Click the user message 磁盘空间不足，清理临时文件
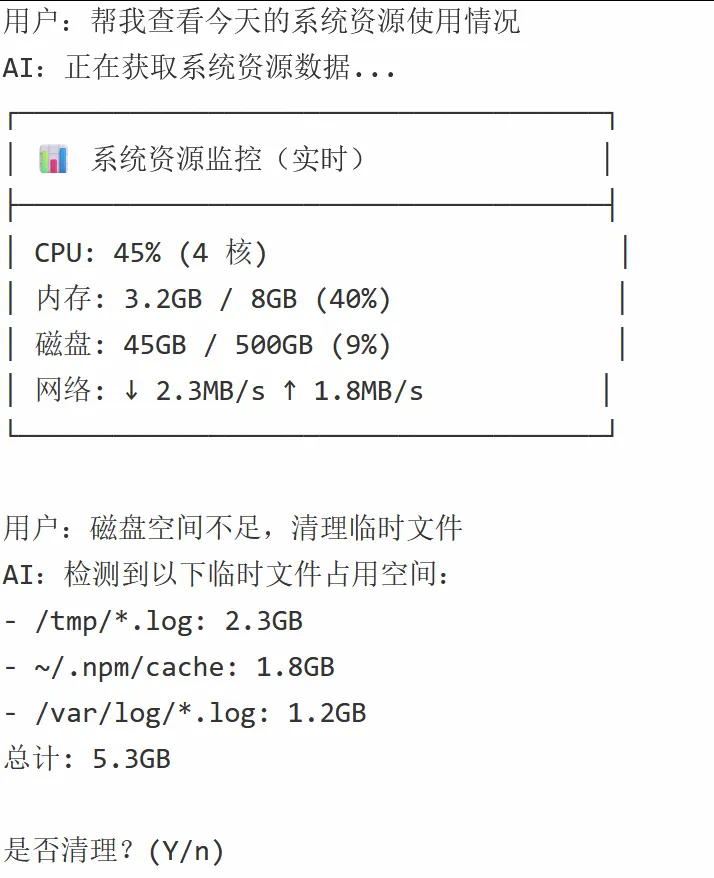The image size is (714, 878). pos(233,529)
